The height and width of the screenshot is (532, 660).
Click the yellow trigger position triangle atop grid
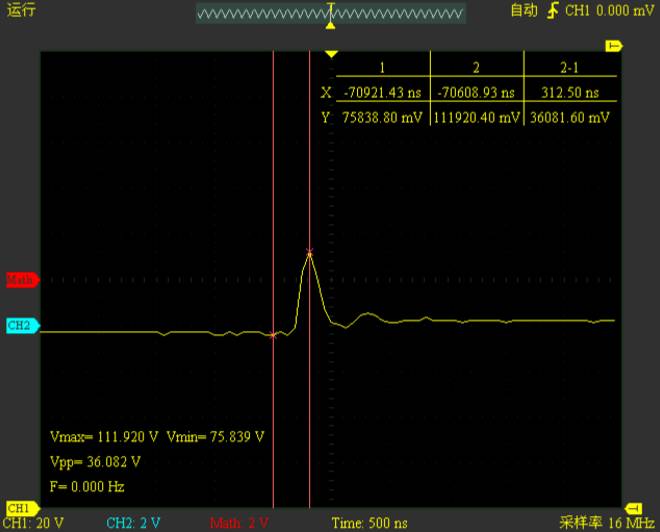[x=332, y=54]
